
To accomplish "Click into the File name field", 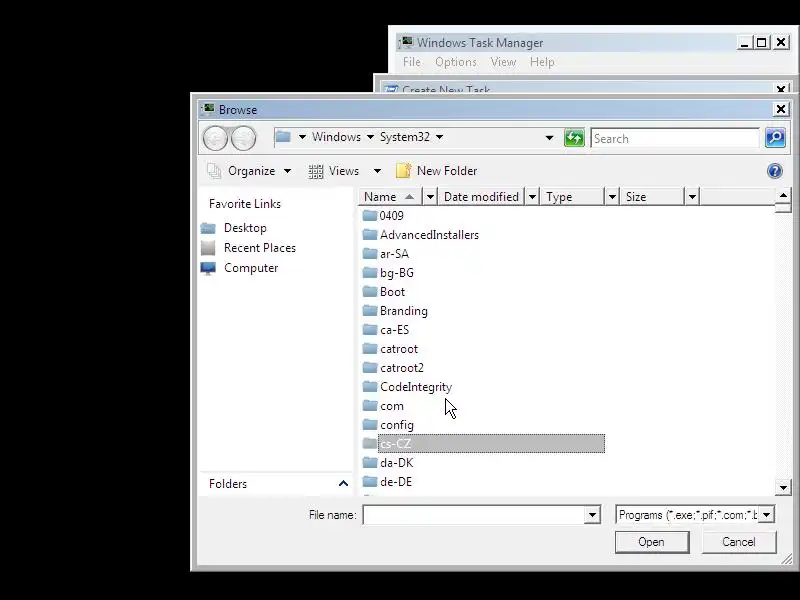I will click(x=474, y=515).
